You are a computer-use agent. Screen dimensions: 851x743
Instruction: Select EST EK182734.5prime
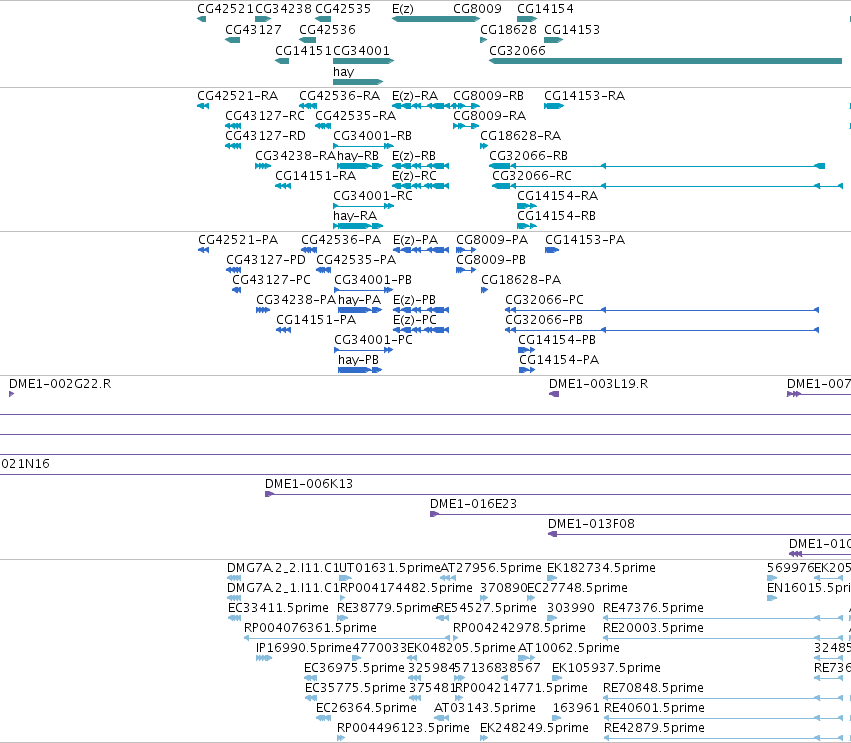coord(601,568)
